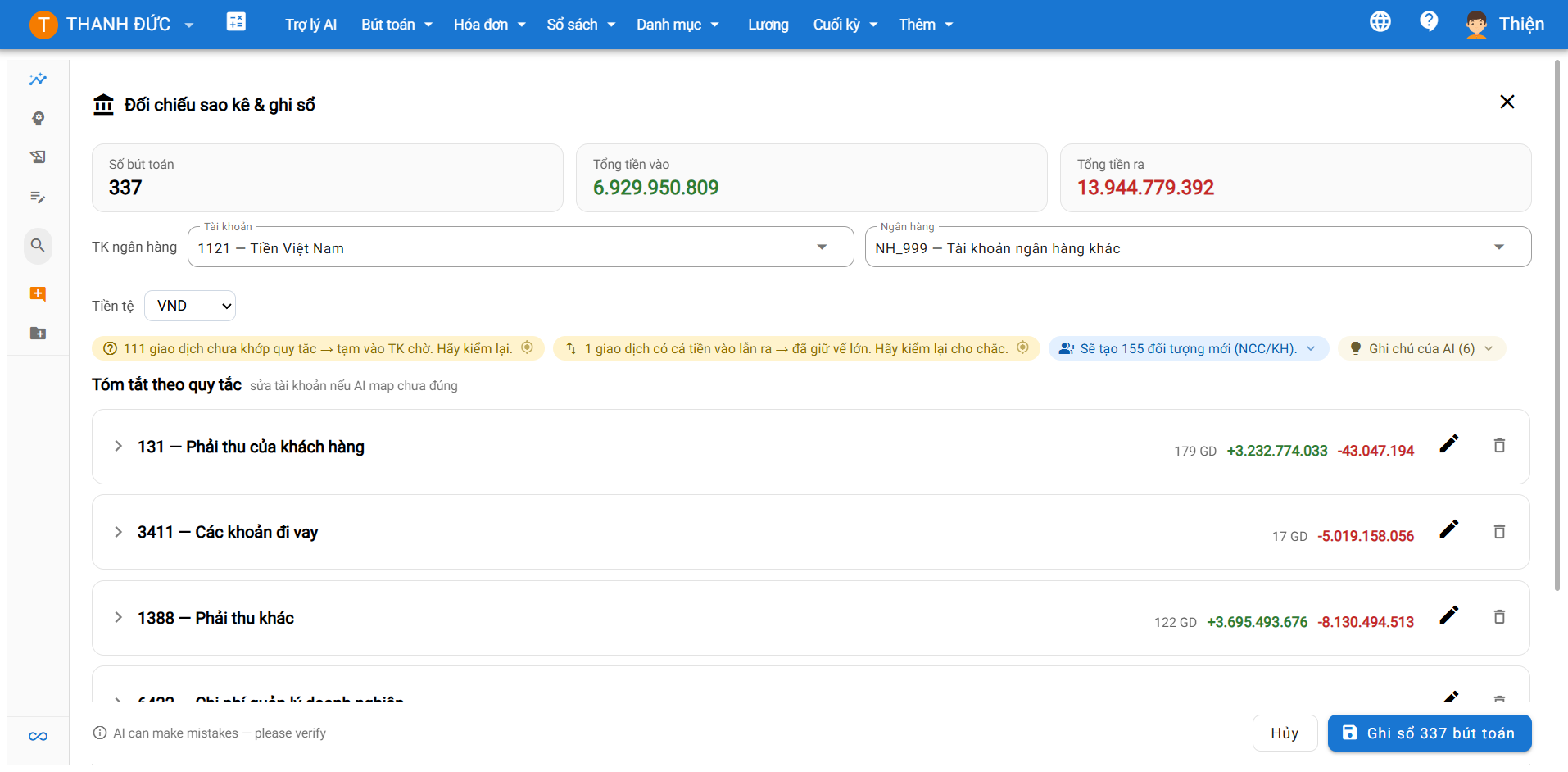The image size is (1568, 772).
Task: Open the Sổ sách menu
Action: [x=581, y=25]
